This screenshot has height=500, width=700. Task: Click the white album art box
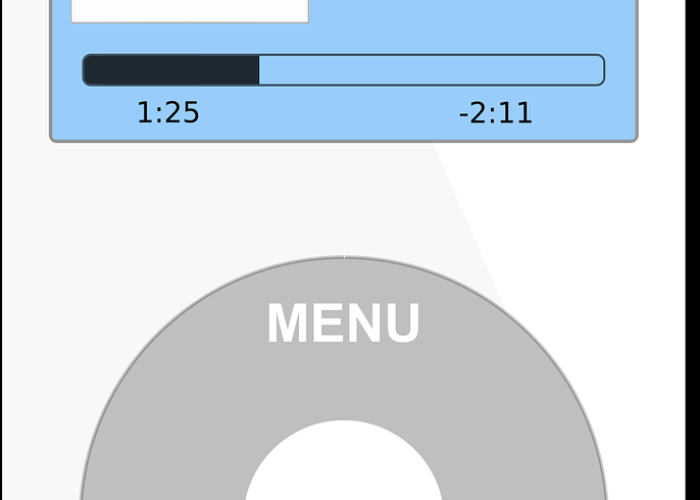190,11
